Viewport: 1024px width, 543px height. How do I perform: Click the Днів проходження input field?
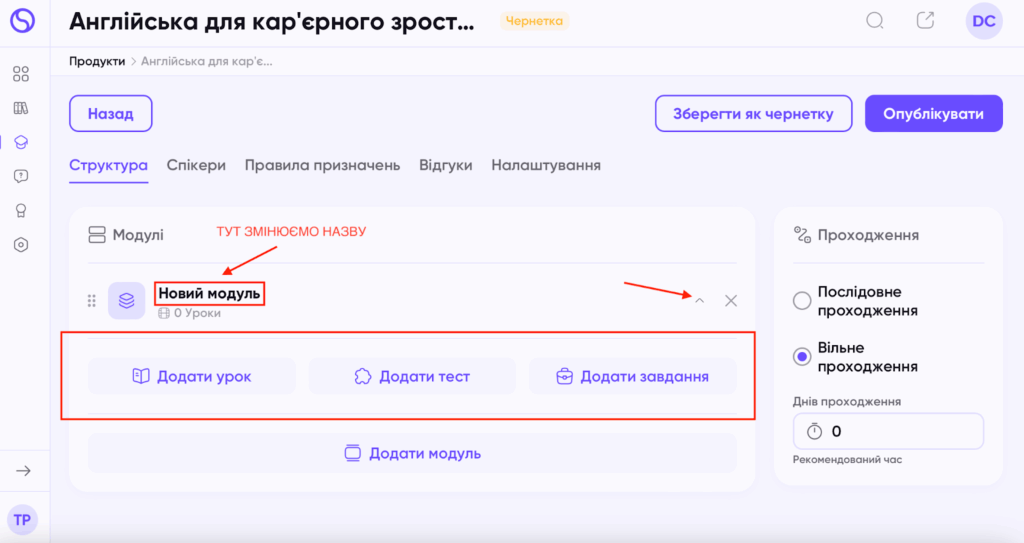888,431
